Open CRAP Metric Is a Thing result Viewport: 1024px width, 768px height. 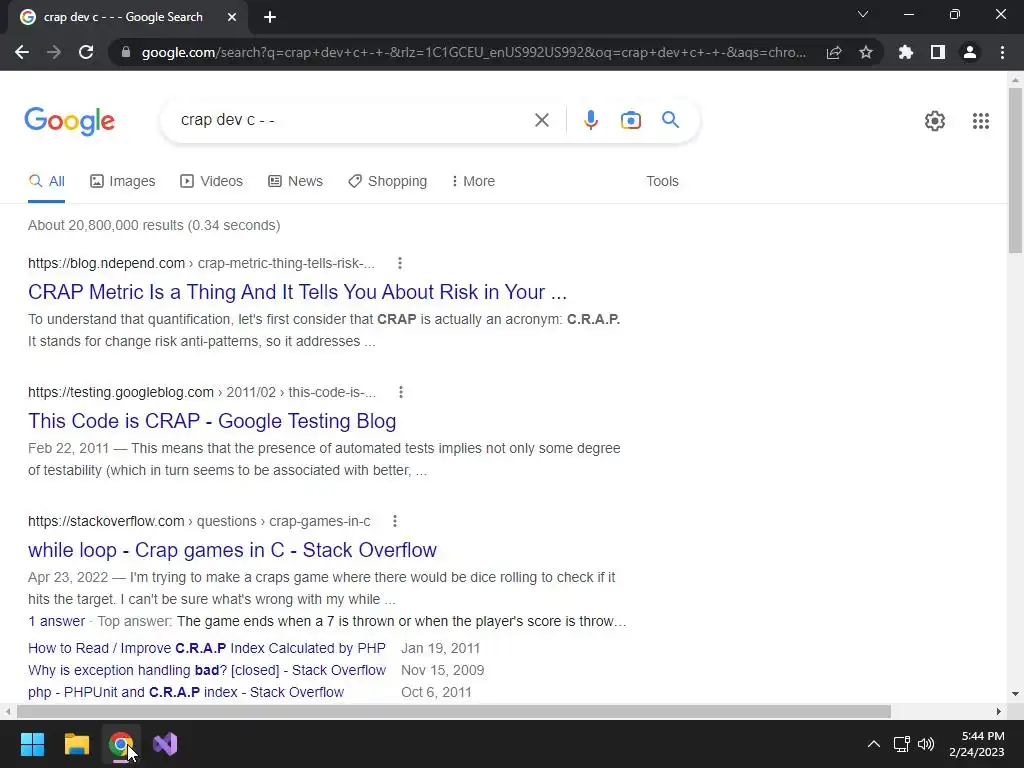point(297,292)
